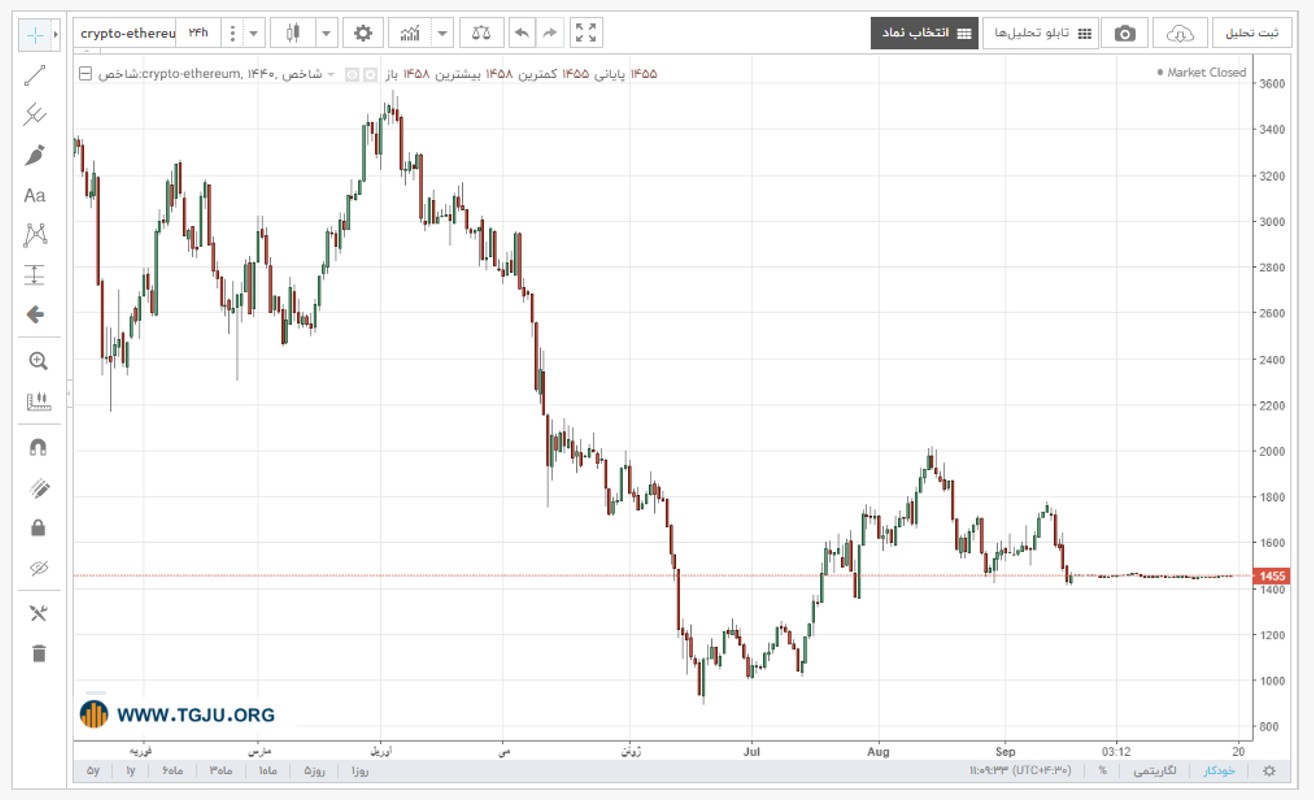Activate the zoom-in magnifier tool

pos(38,361)
